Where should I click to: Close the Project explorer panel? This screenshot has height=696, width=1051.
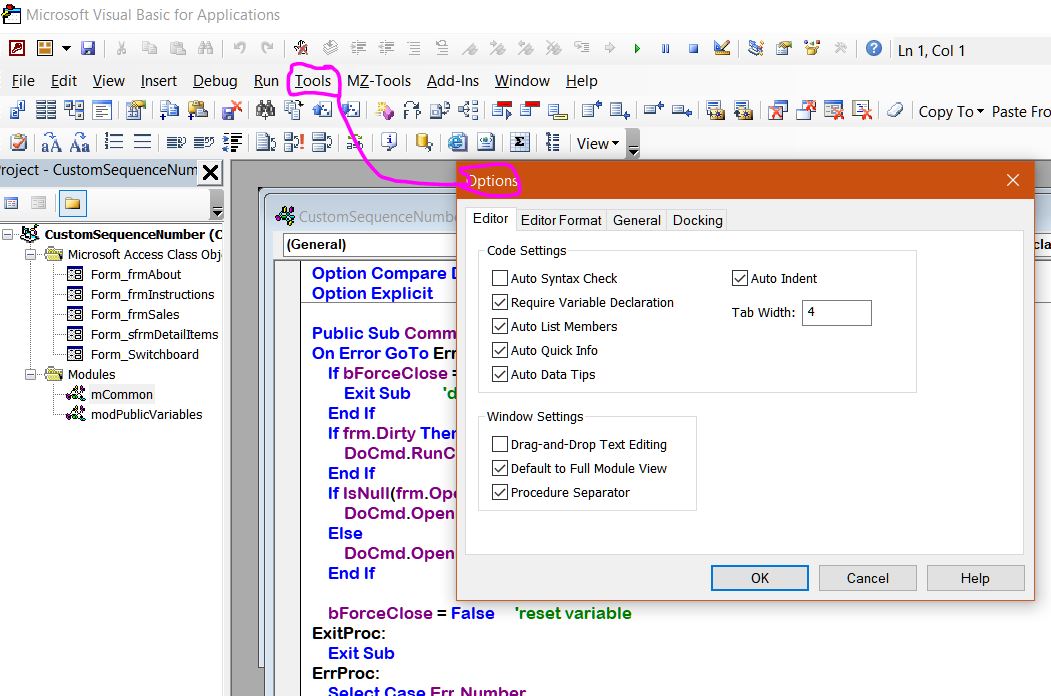point(210,172)
